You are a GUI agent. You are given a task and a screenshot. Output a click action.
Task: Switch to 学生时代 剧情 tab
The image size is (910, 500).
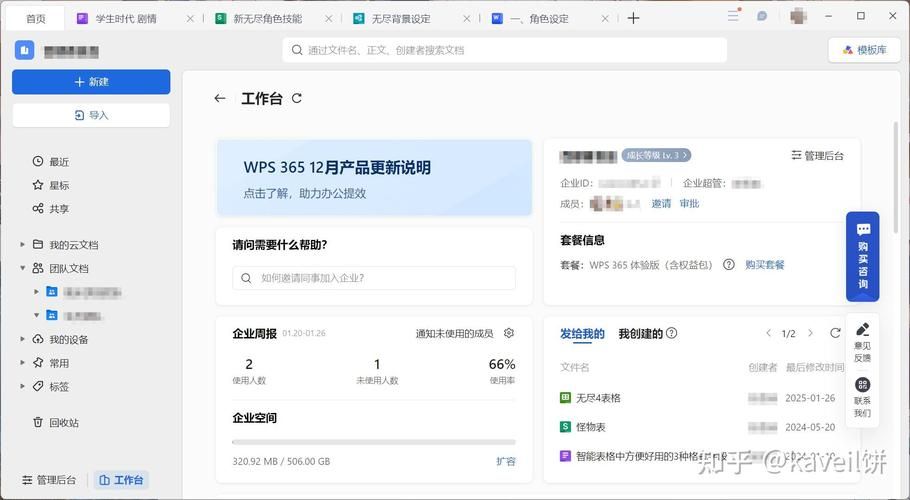125,19
